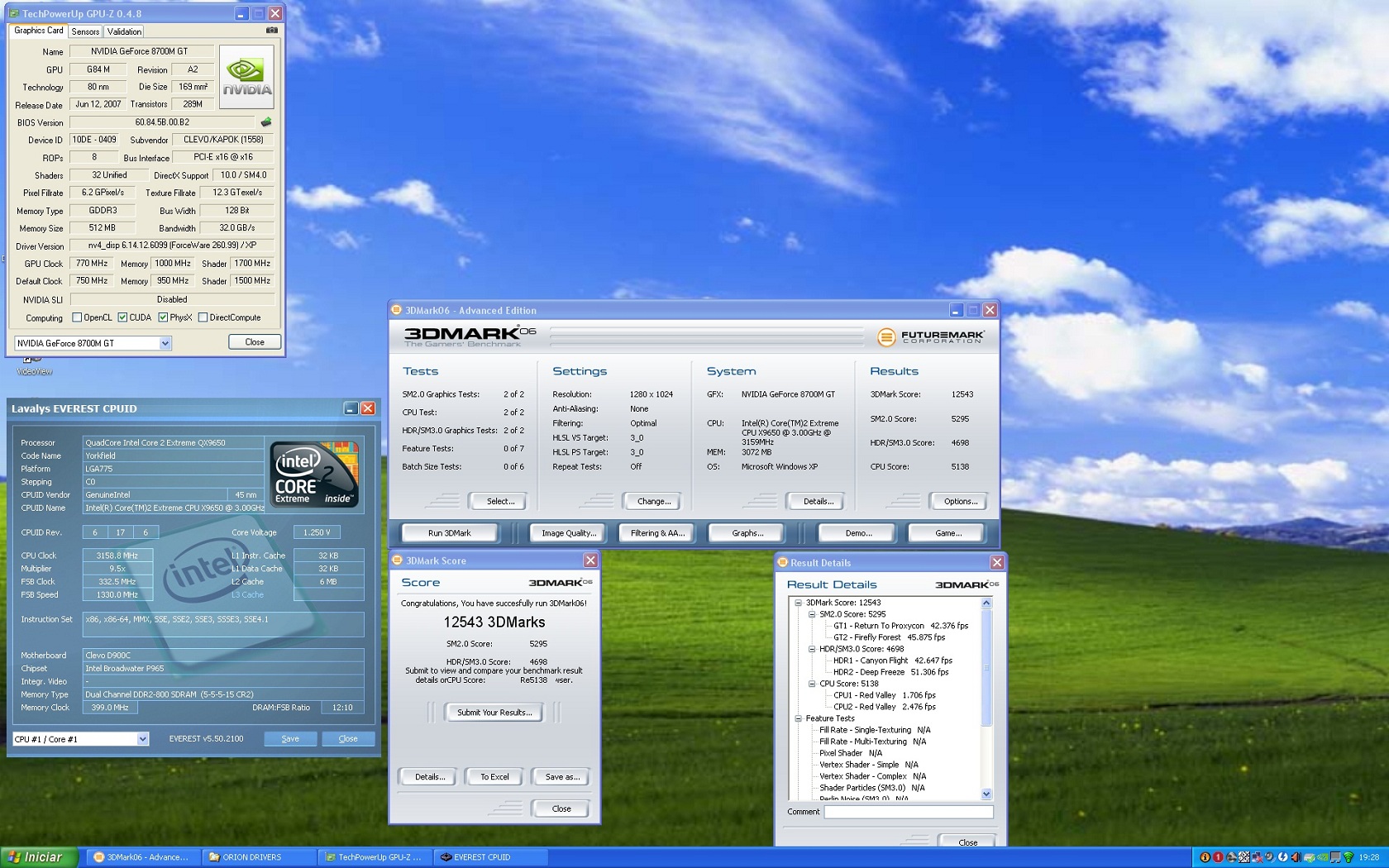Screen dimensions: 1389x868
Task: Switch to the Validation tab
Action: pos(124,31)
